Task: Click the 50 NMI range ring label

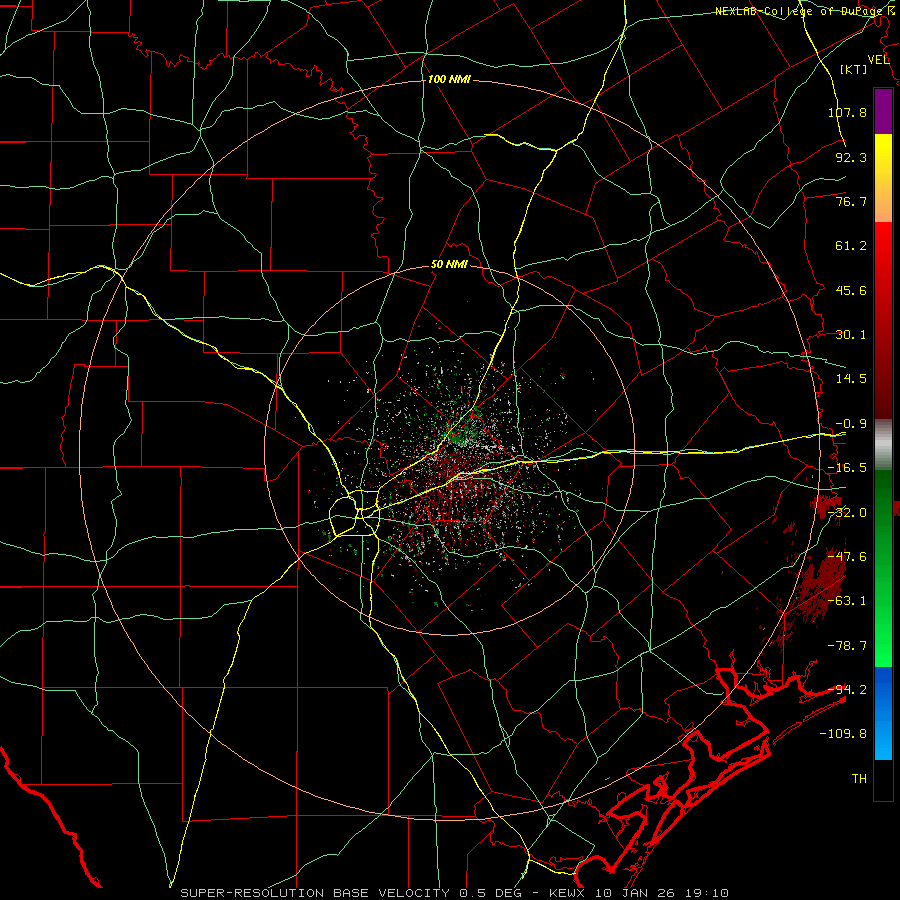Action: pos(449,265)
